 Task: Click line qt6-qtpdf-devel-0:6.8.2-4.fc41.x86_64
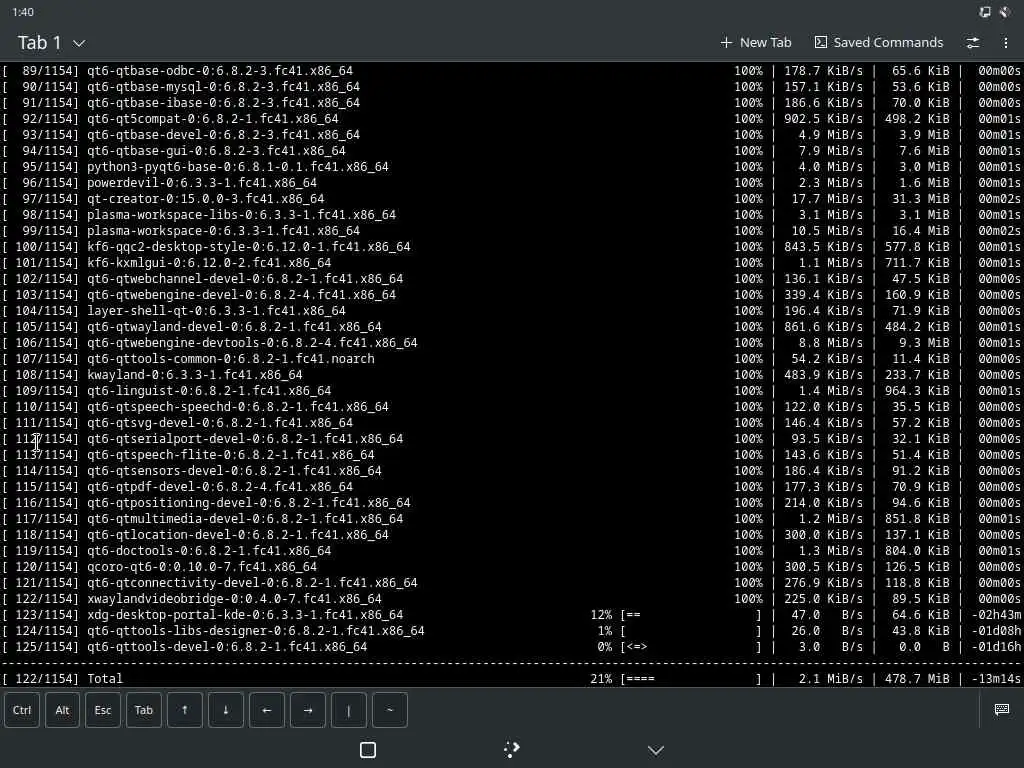220,487
